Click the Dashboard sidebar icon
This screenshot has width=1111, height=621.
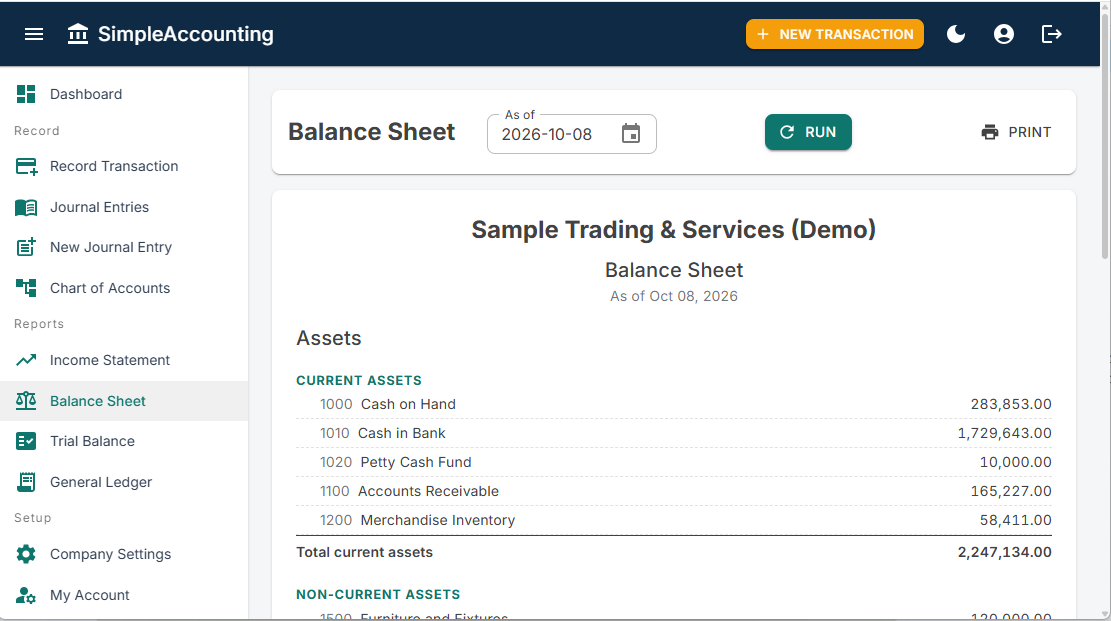pos(26,94)
